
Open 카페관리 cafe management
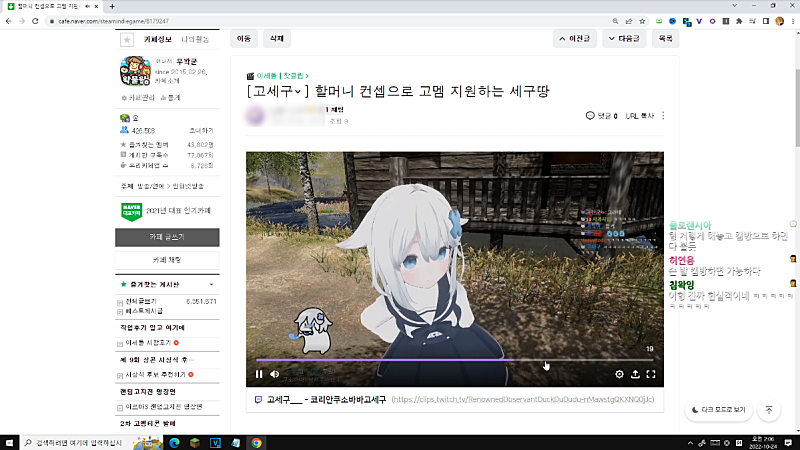coord(138,97)
